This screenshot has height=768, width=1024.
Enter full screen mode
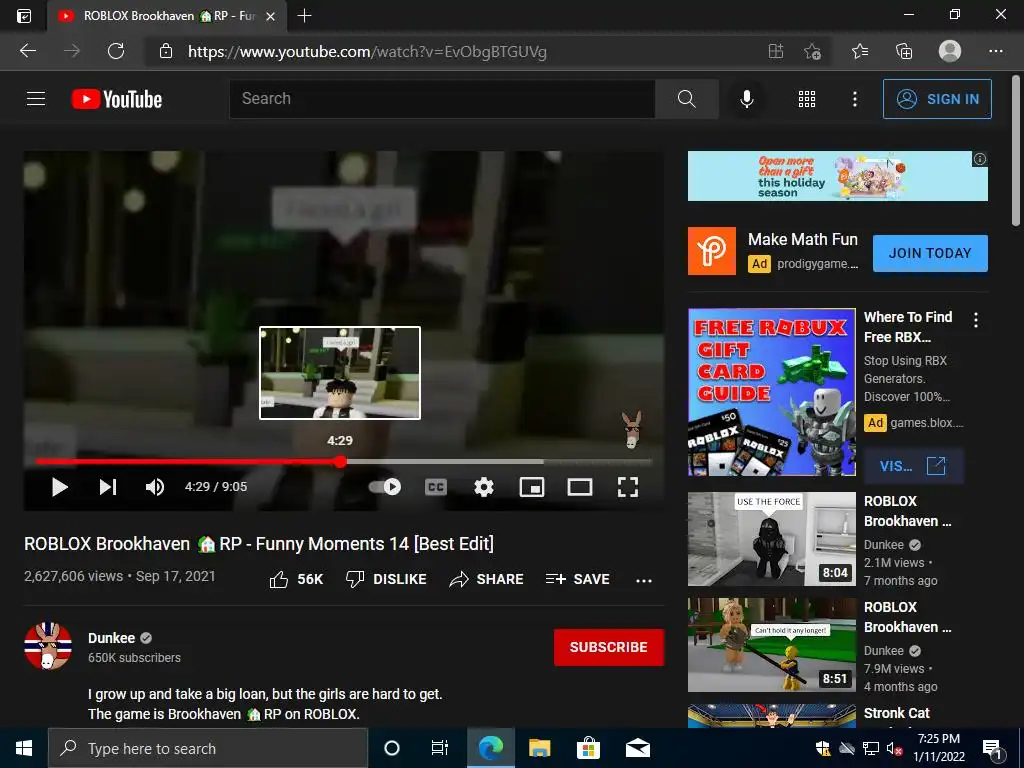click(628, 487)
